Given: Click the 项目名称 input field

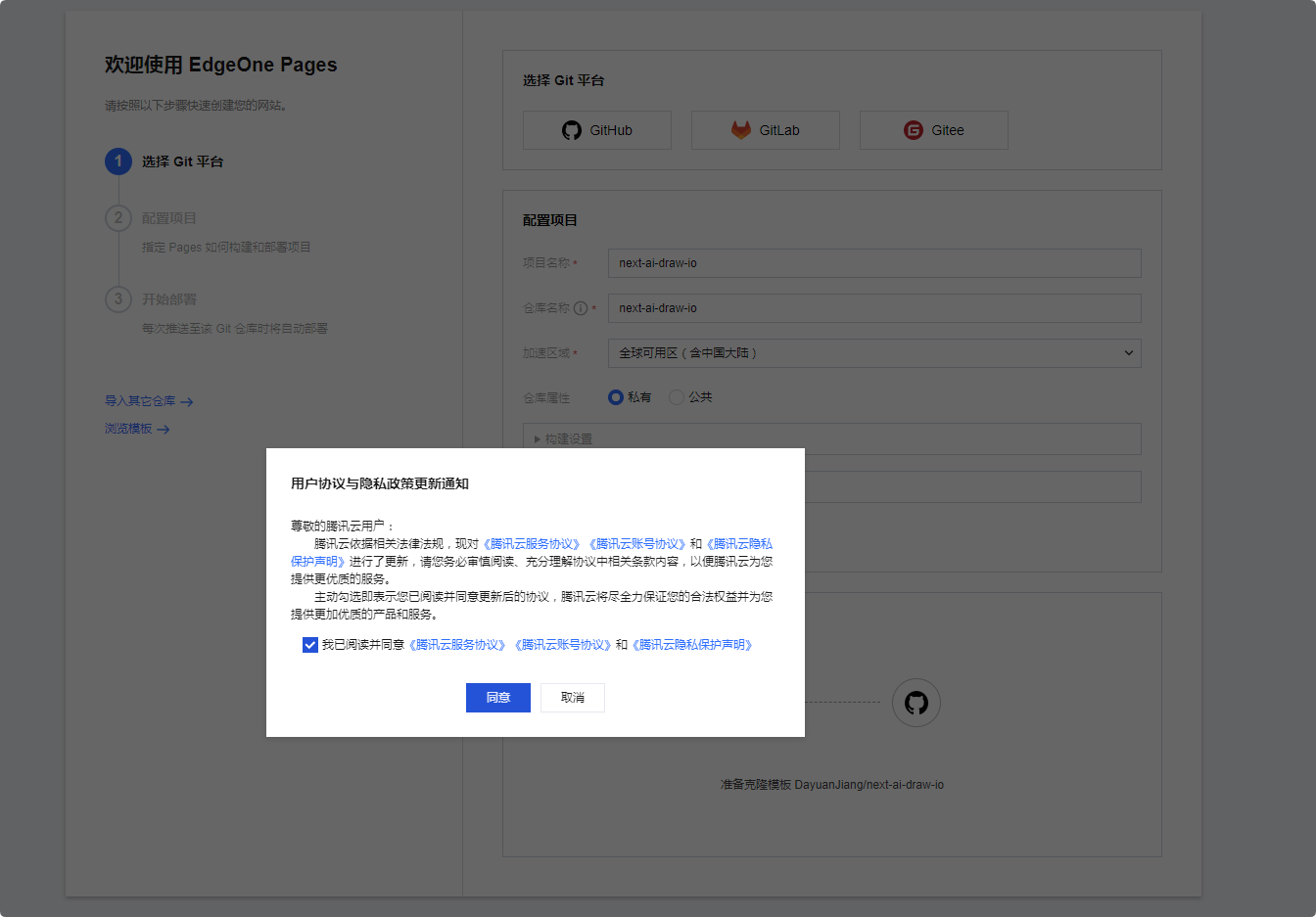Looking at the screenshot, I should 874,263.
